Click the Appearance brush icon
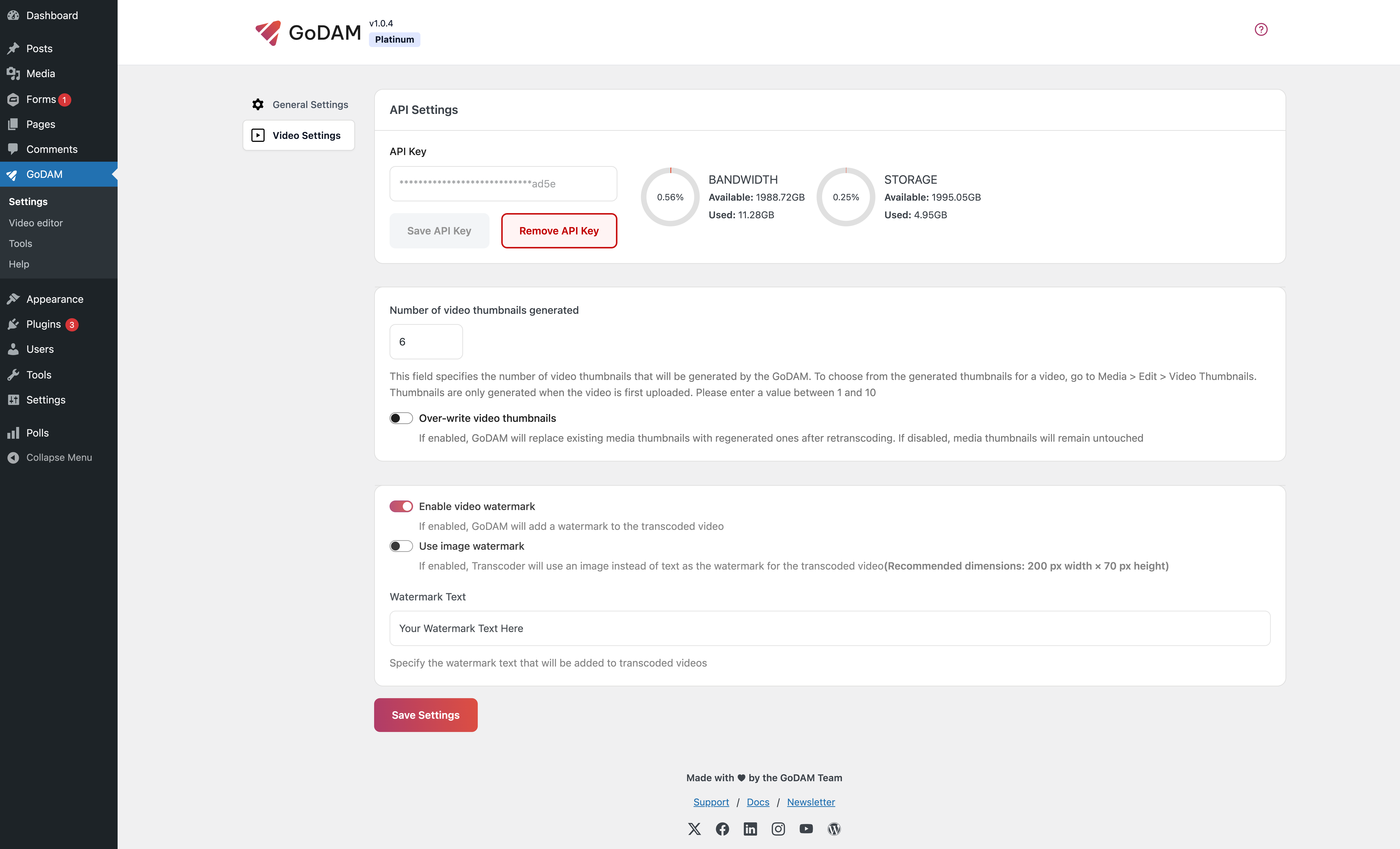 tap(13, 299)
